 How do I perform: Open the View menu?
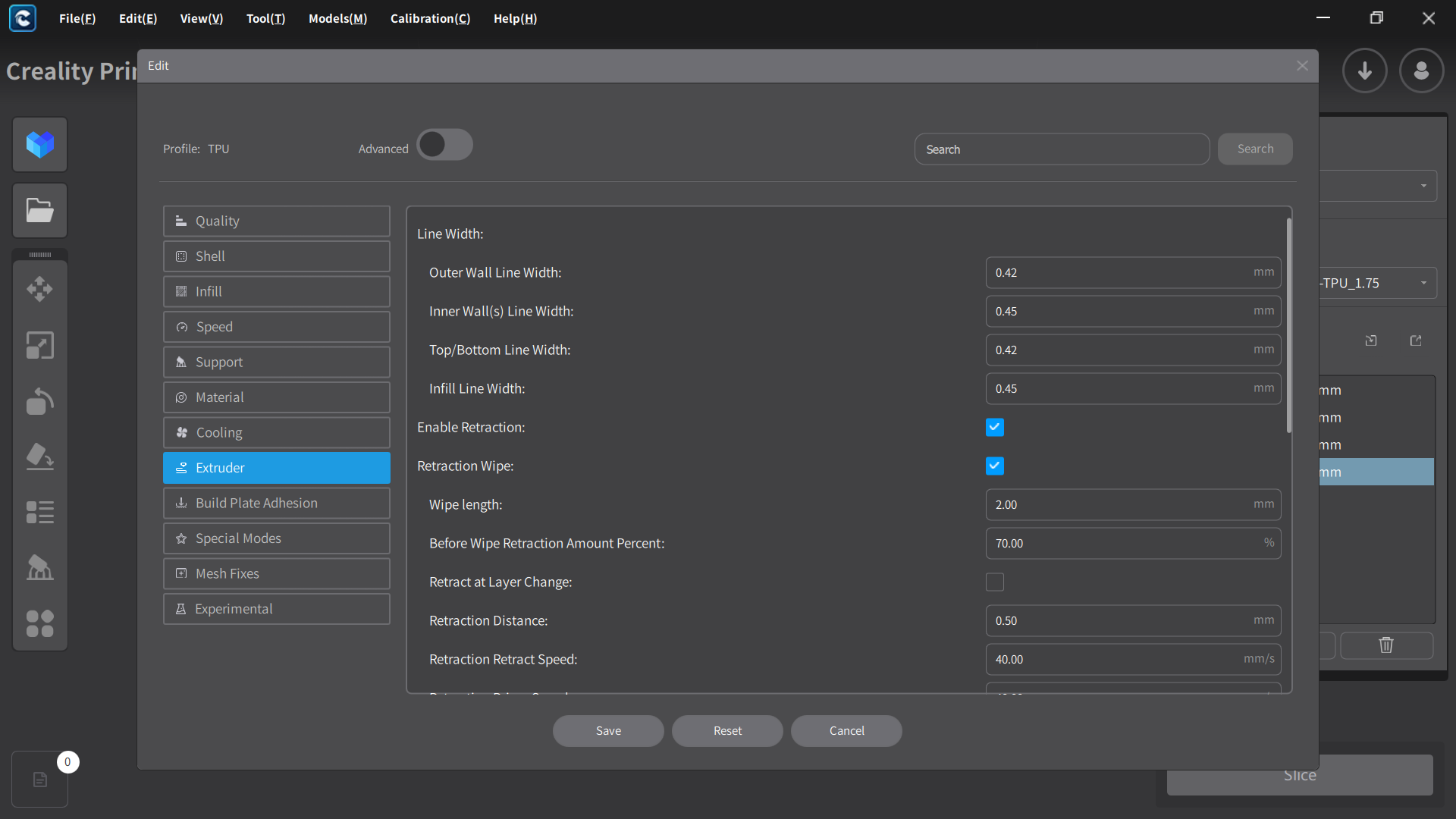point(202,18)
